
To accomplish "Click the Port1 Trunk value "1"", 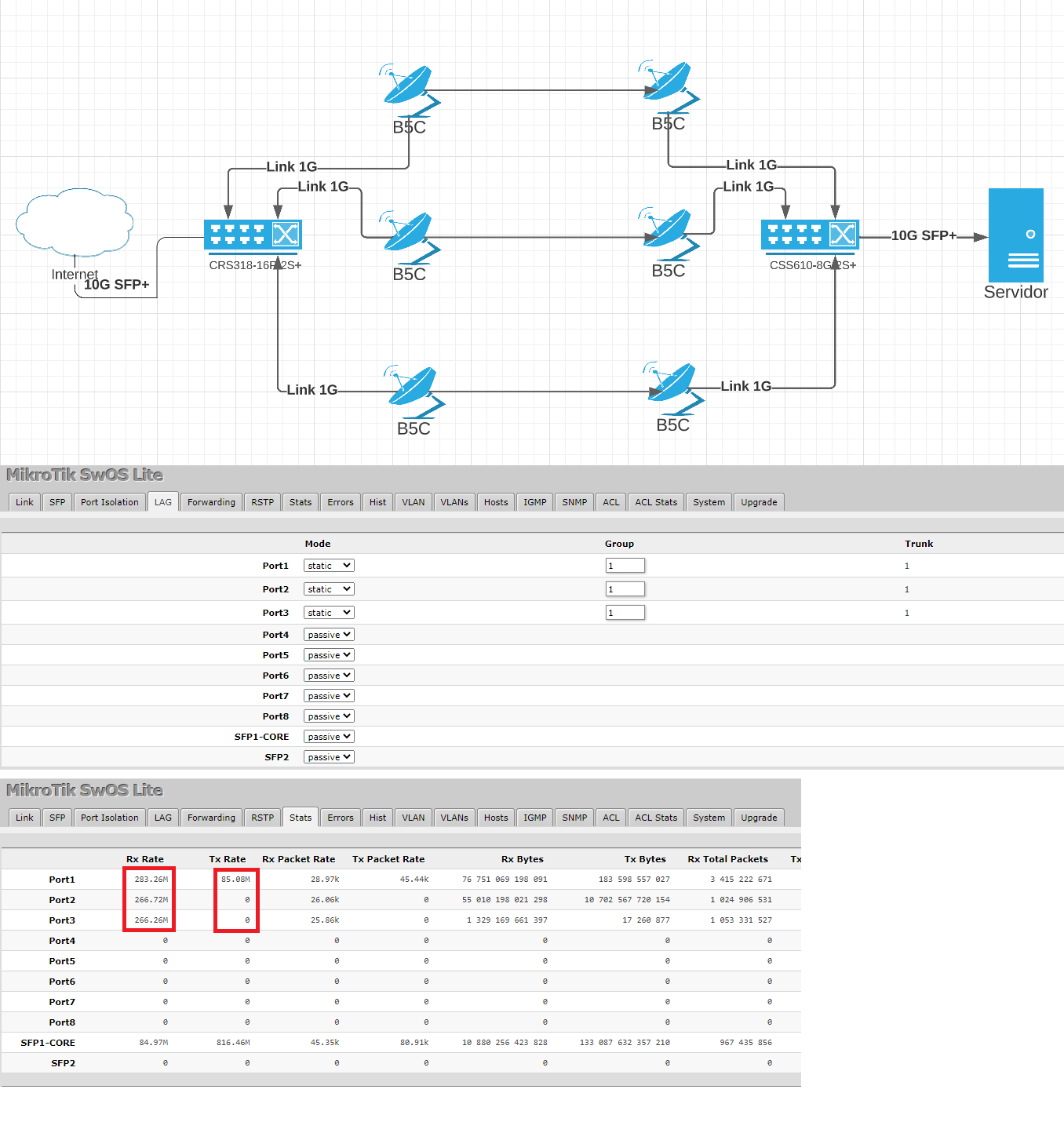I will (907, 566).
